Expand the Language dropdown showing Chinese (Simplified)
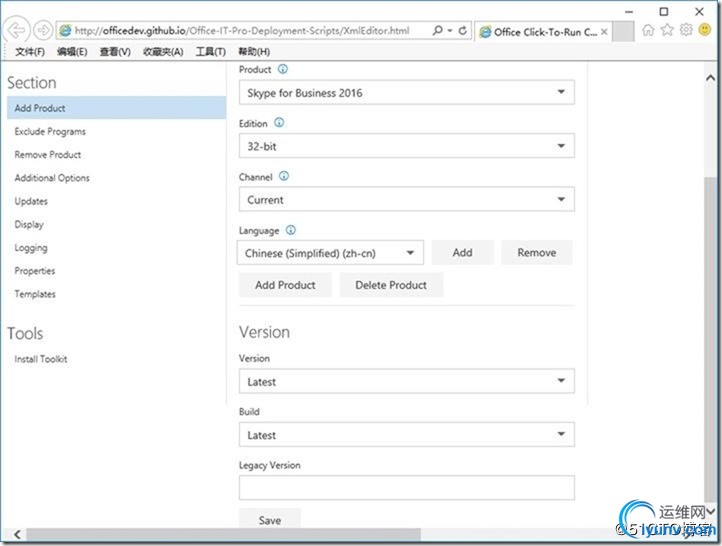 (x=330, y=252)
